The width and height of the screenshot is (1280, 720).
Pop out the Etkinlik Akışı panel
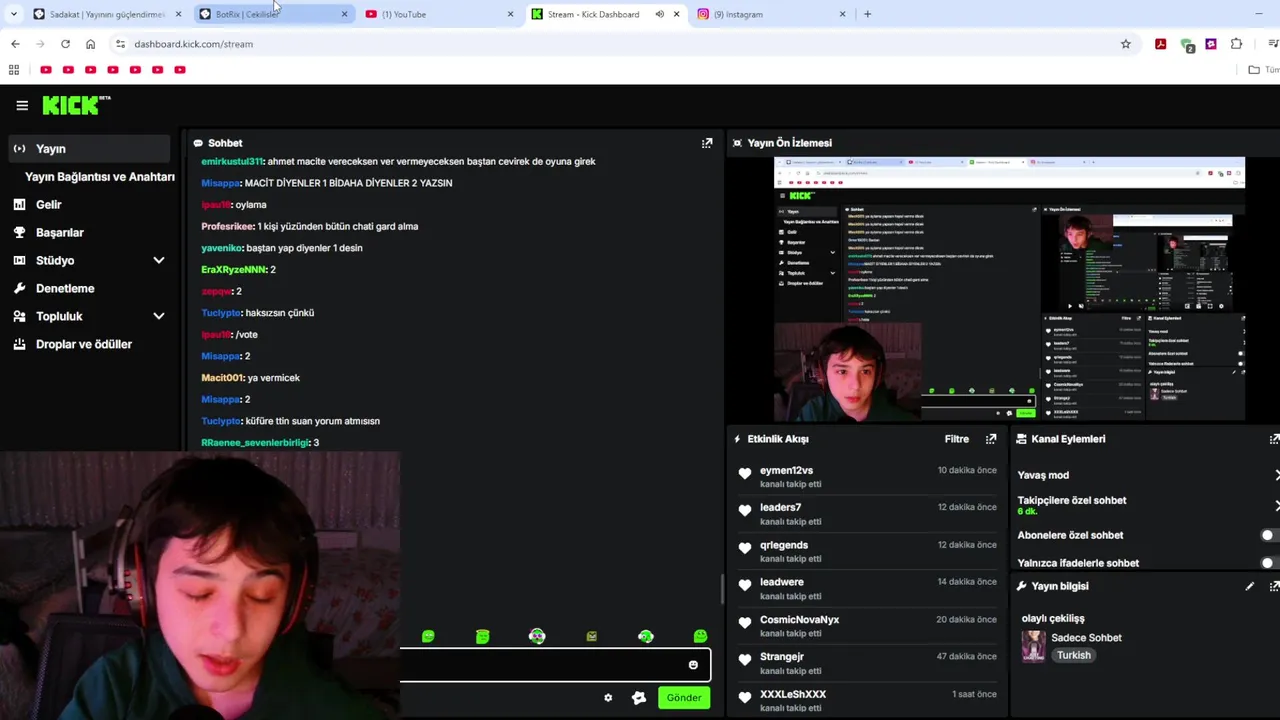coord(991,439)
